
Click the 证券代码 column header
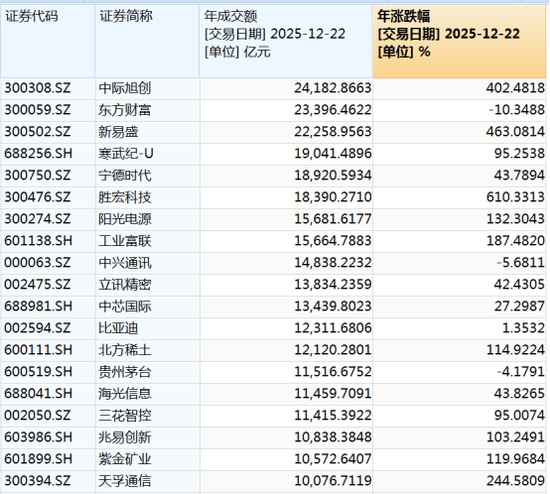[47, 41]
